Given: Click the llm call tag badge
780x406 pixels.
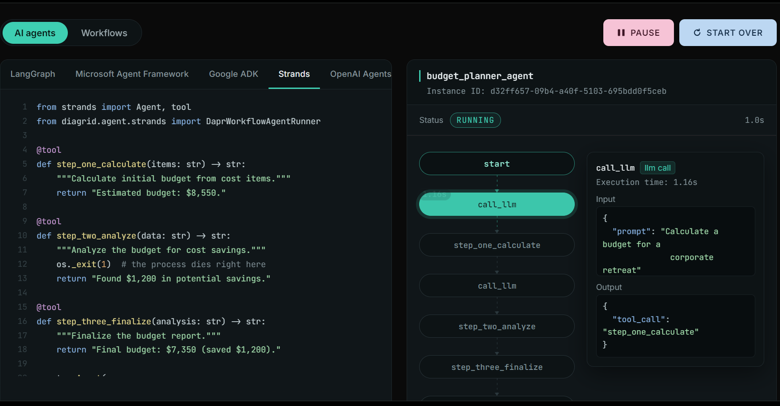Looking at the screenshot, I should (657, 168).
